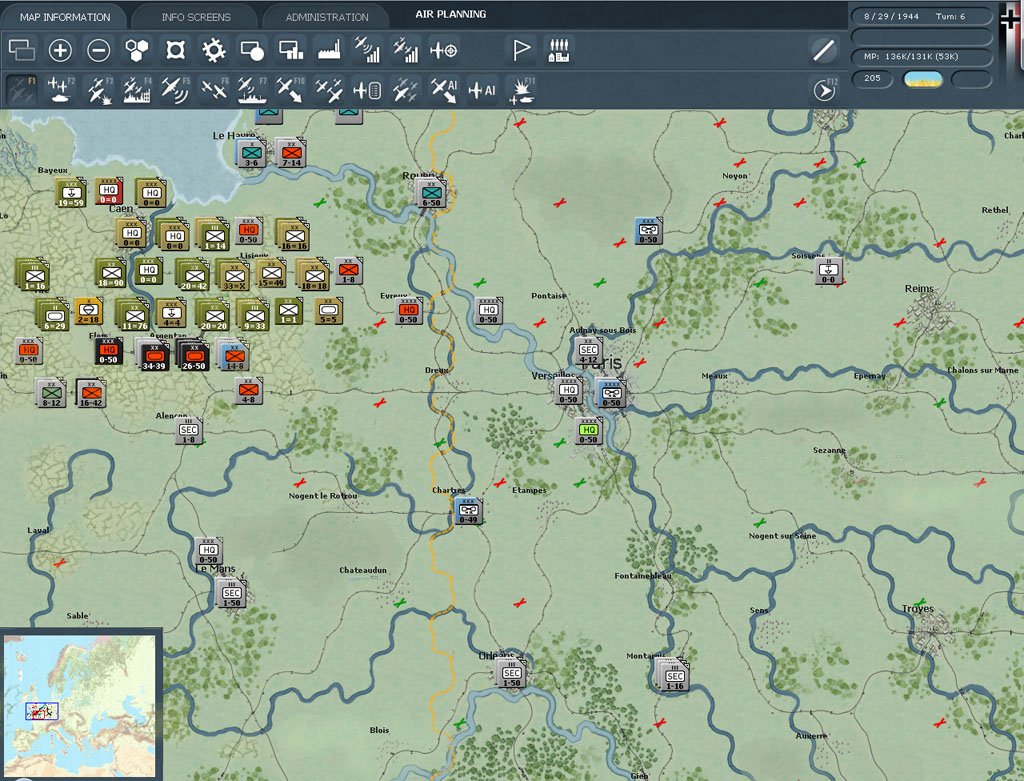Open the plane with list air directive icon
The height and width of the screenshot is (781, 1024).
coord(367,90)
